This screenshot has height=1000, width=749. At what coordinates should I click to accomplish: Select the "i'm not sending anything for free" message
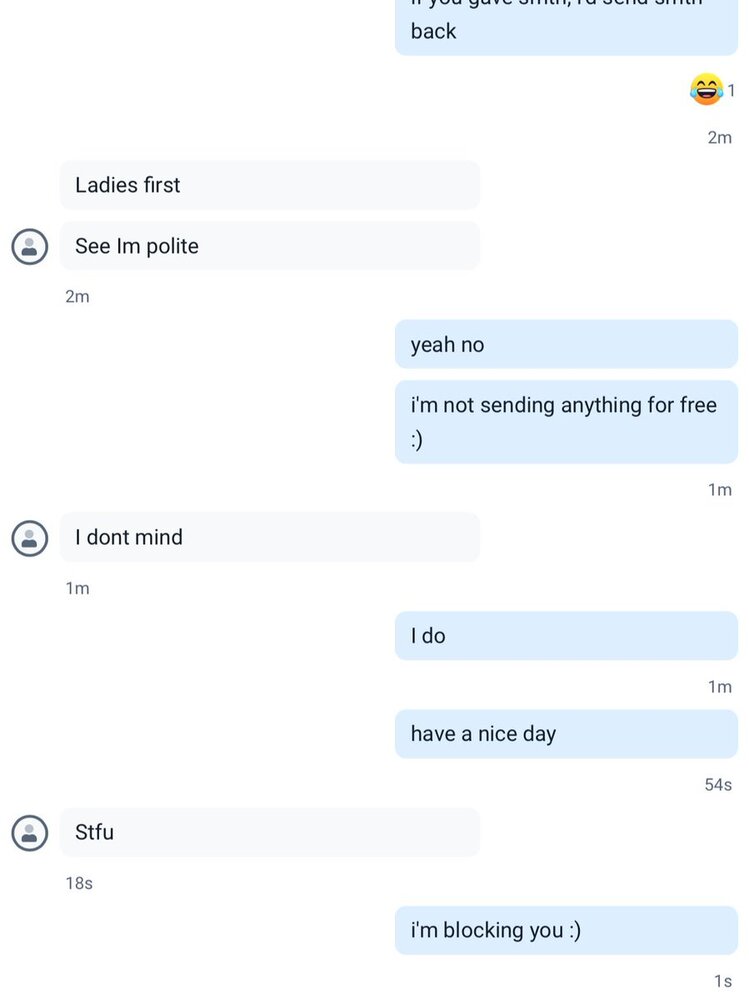[566, 421]
